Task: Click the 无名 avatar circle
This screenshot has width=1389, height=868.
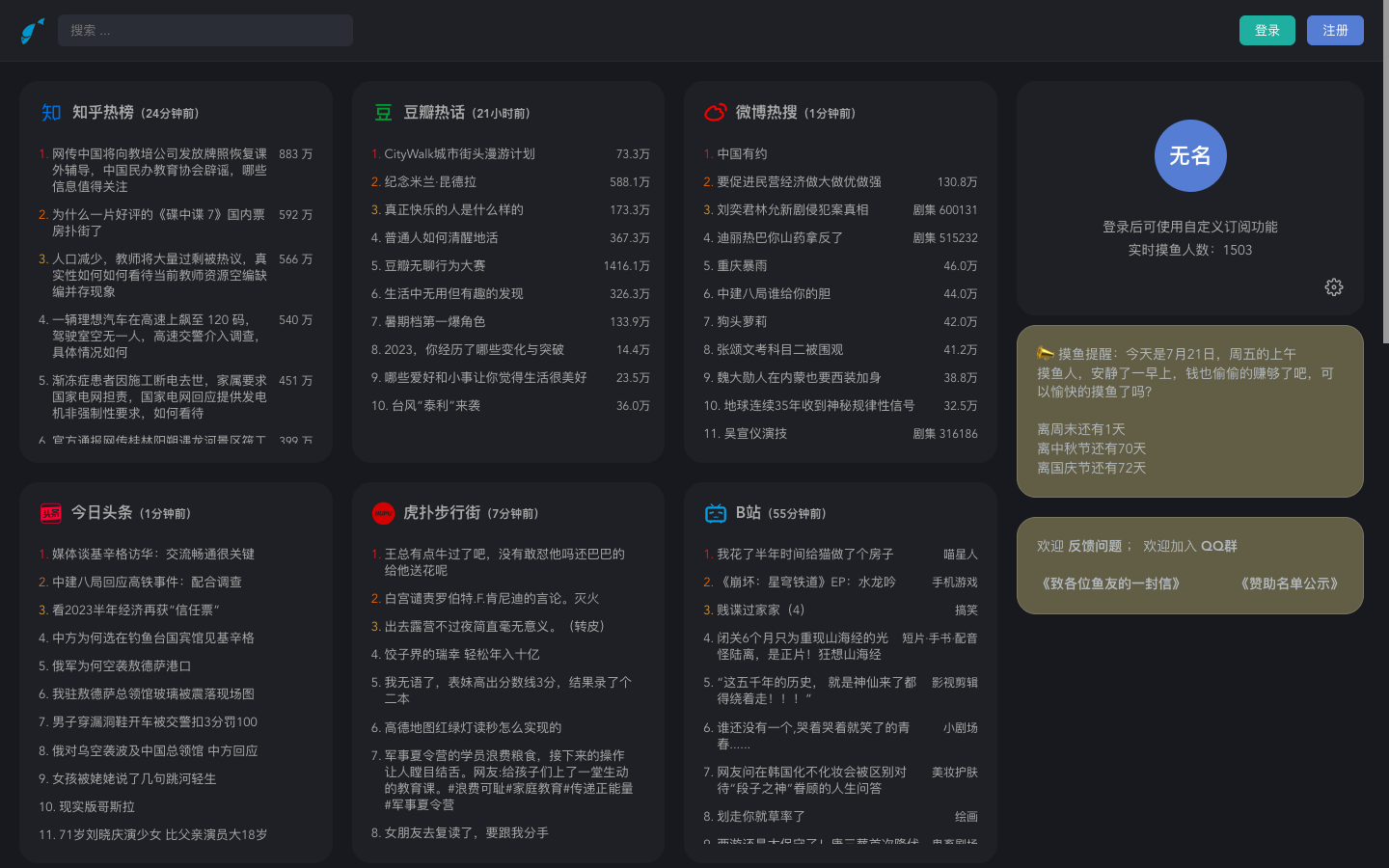Action: [x=1190, y=155]
